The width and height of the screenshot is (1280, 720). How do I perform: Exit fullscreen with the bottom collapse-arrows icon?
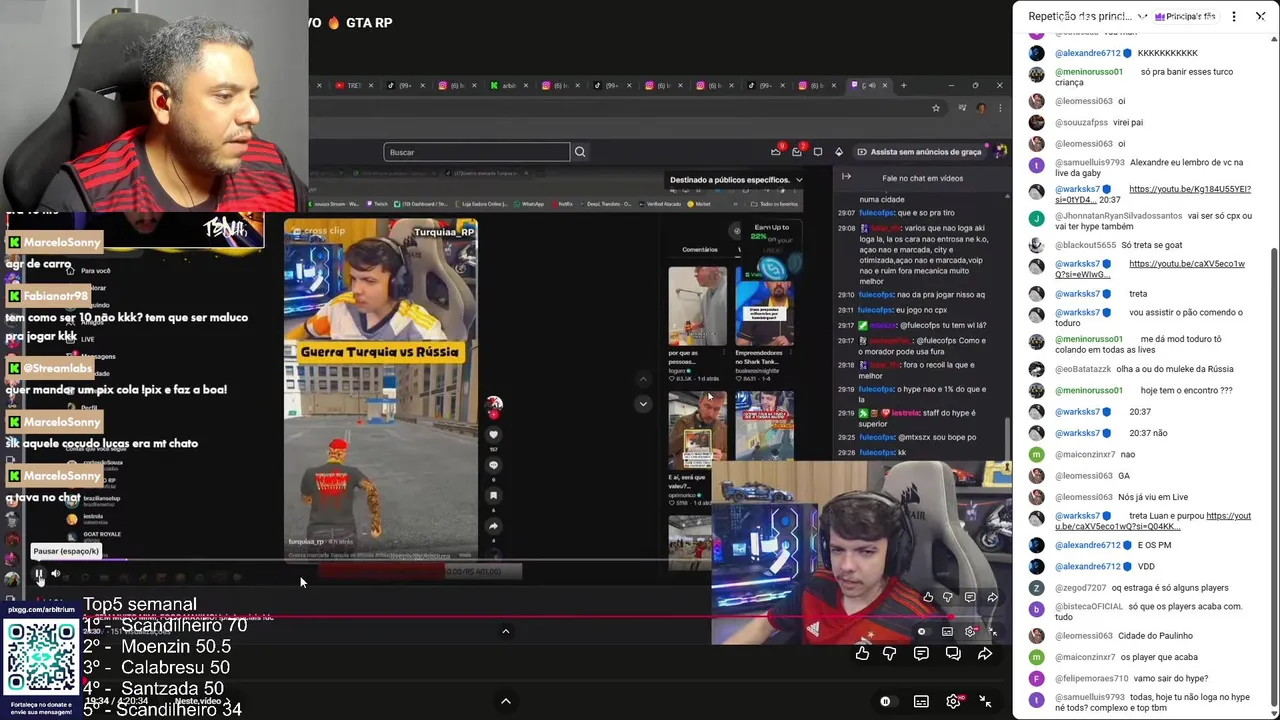click(985, 702)
